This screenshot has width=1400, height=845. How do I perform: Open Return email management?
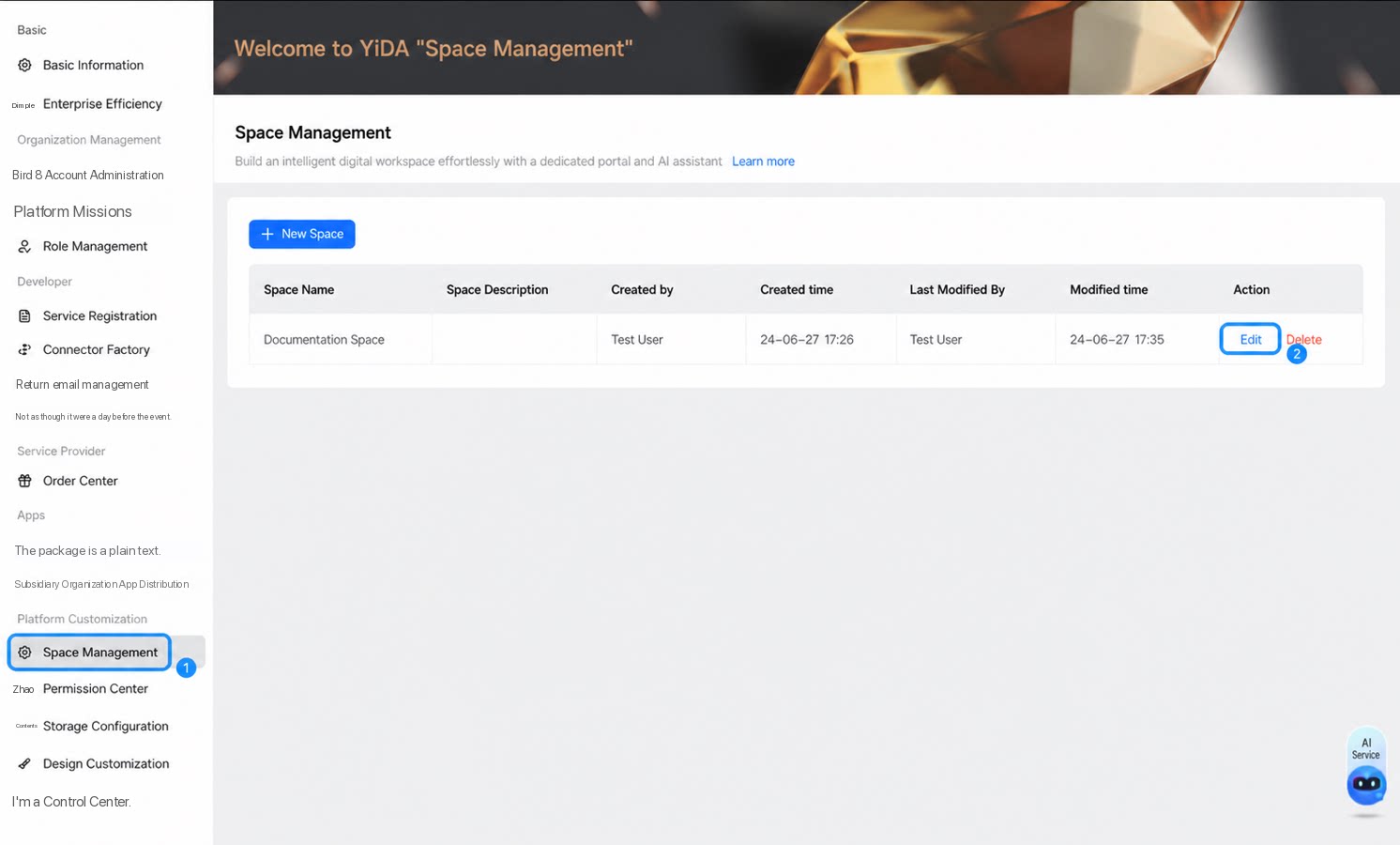point(83,385)
